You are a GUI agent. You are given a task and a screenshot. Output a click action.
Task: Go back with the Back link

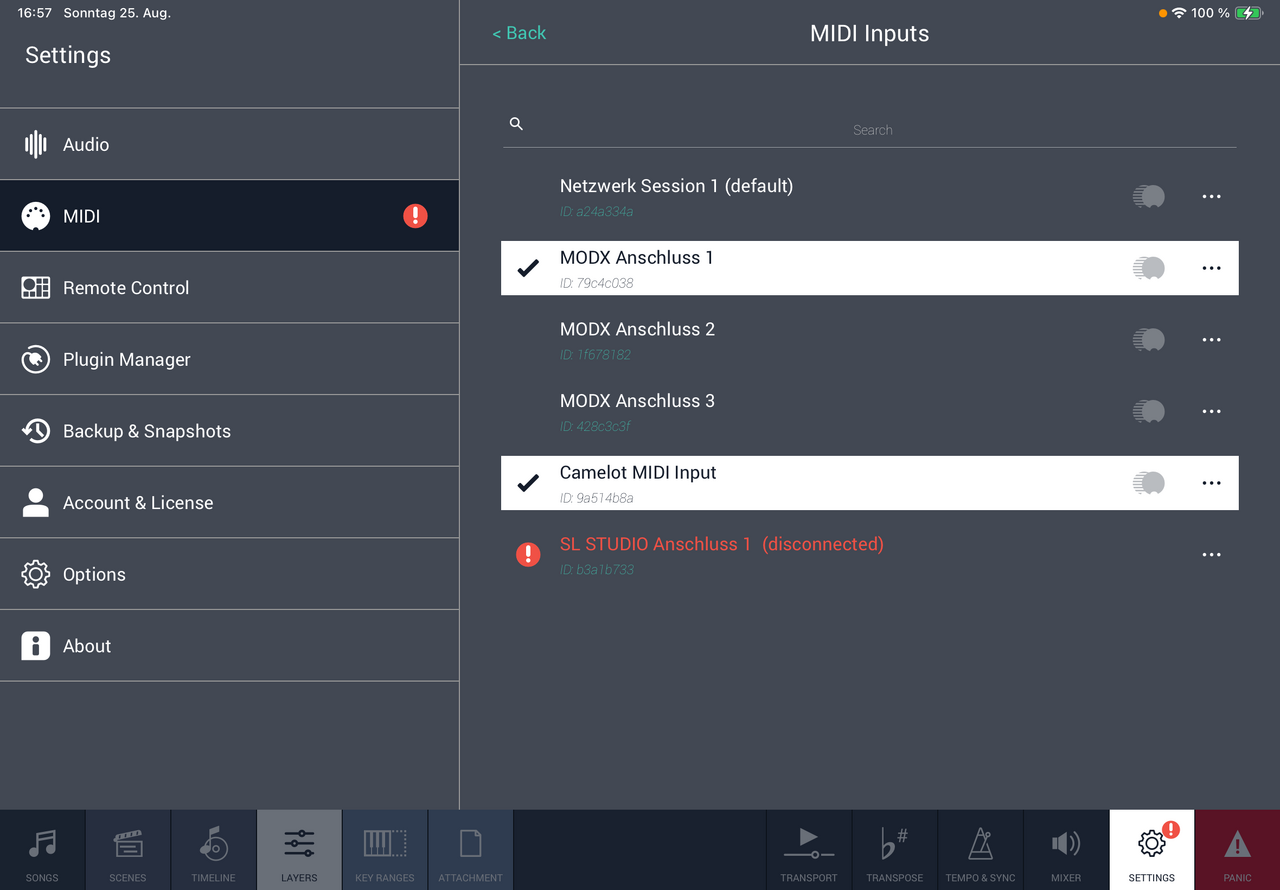point(519,33)
